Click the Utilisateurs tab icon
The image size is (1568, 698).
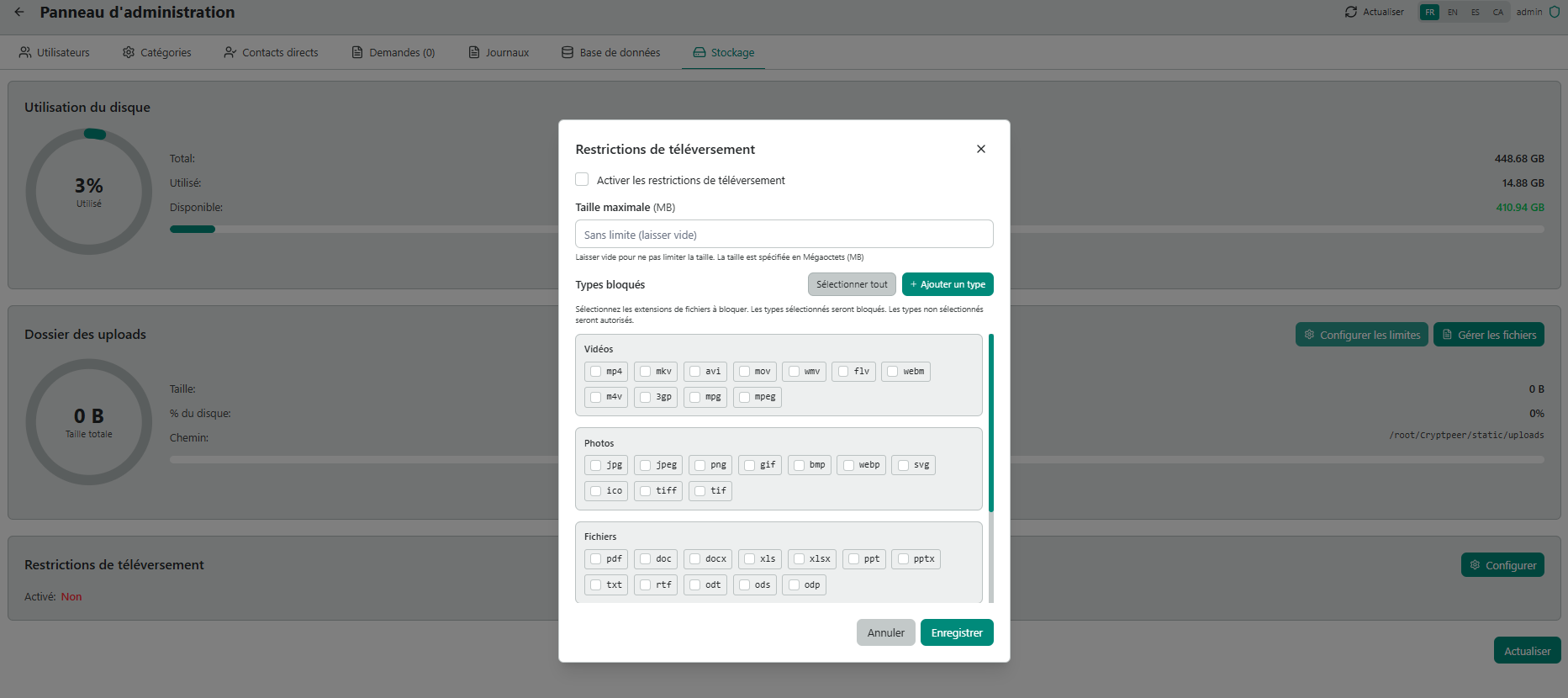point(25,52)
